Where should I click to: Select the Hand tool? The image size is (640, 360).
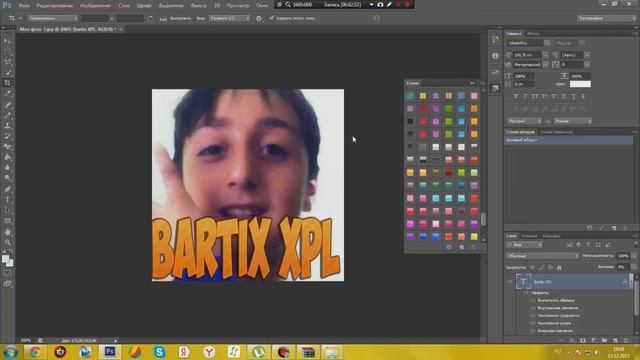point(7,232)
